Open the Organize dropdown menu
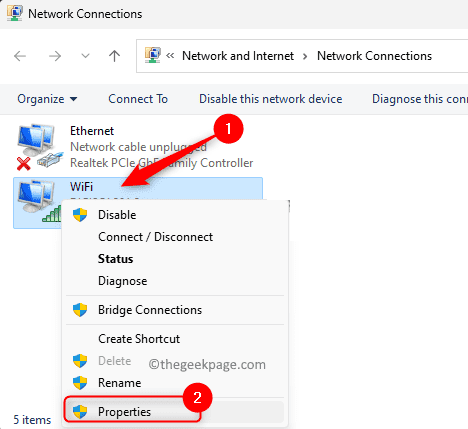 click(47, 99)
